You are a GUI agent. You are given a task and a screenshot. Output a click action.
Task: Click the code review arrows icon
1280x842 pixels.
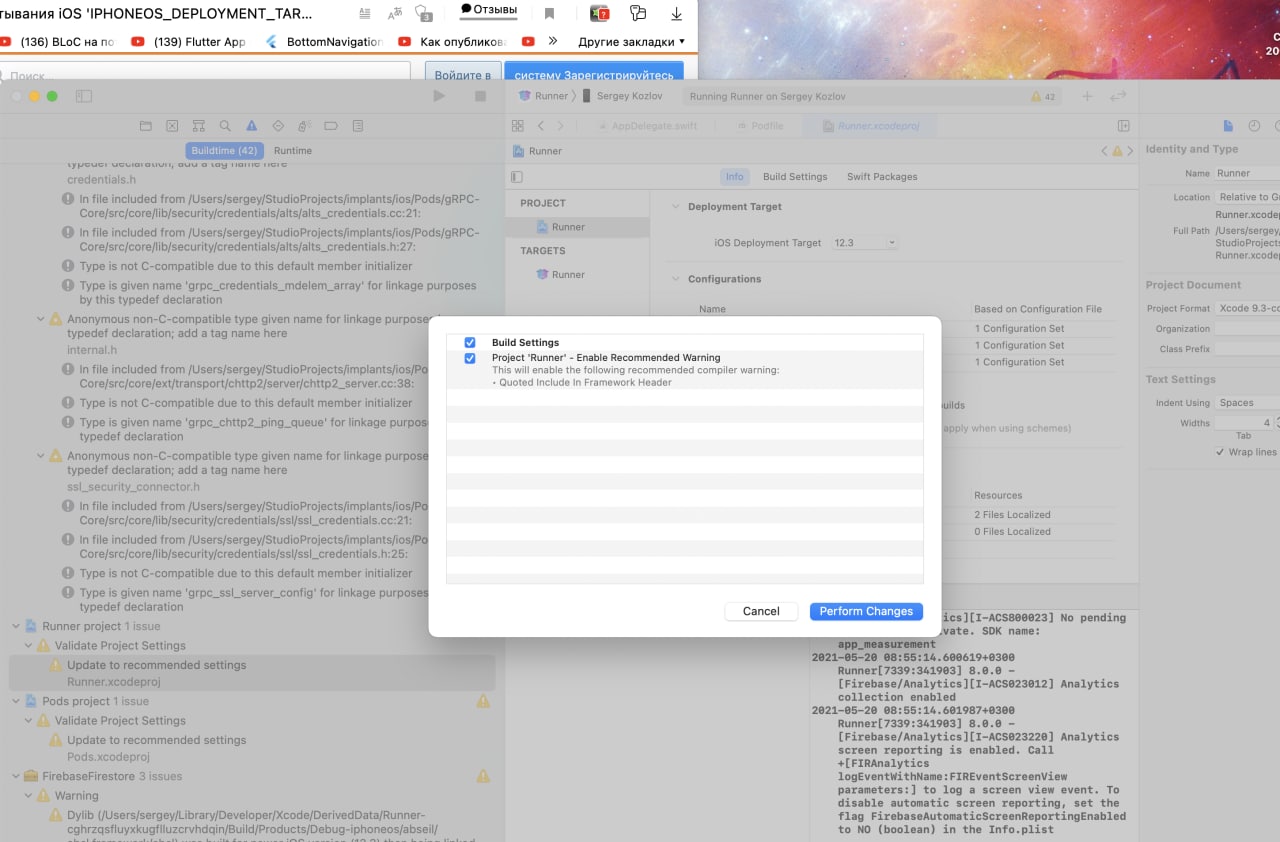(x=1118, y=96)
